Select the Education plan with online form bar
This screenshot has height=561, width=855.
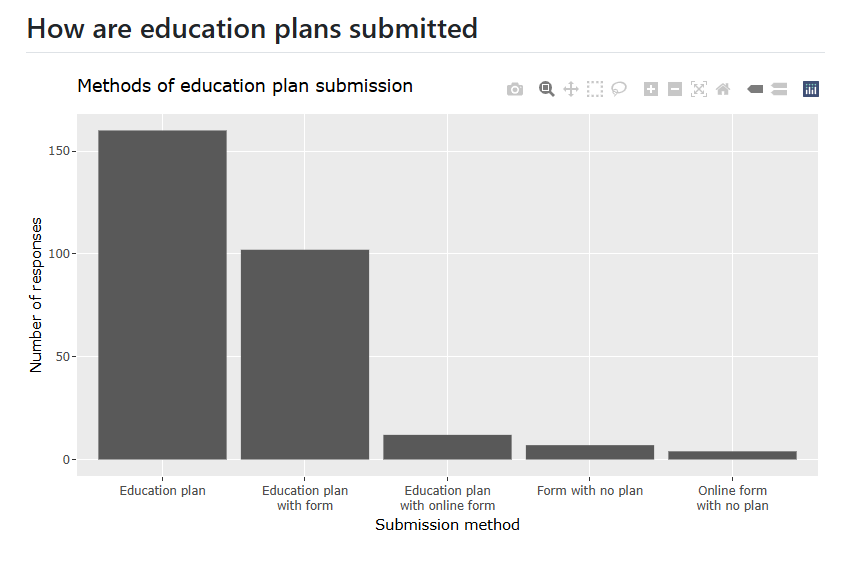click(447, 447)
